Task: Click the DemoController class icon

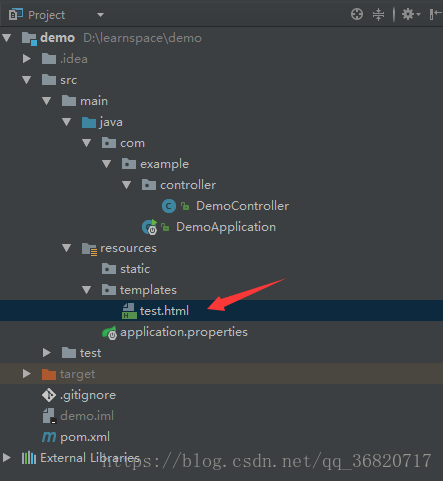Action: click(x=169, y=206)
